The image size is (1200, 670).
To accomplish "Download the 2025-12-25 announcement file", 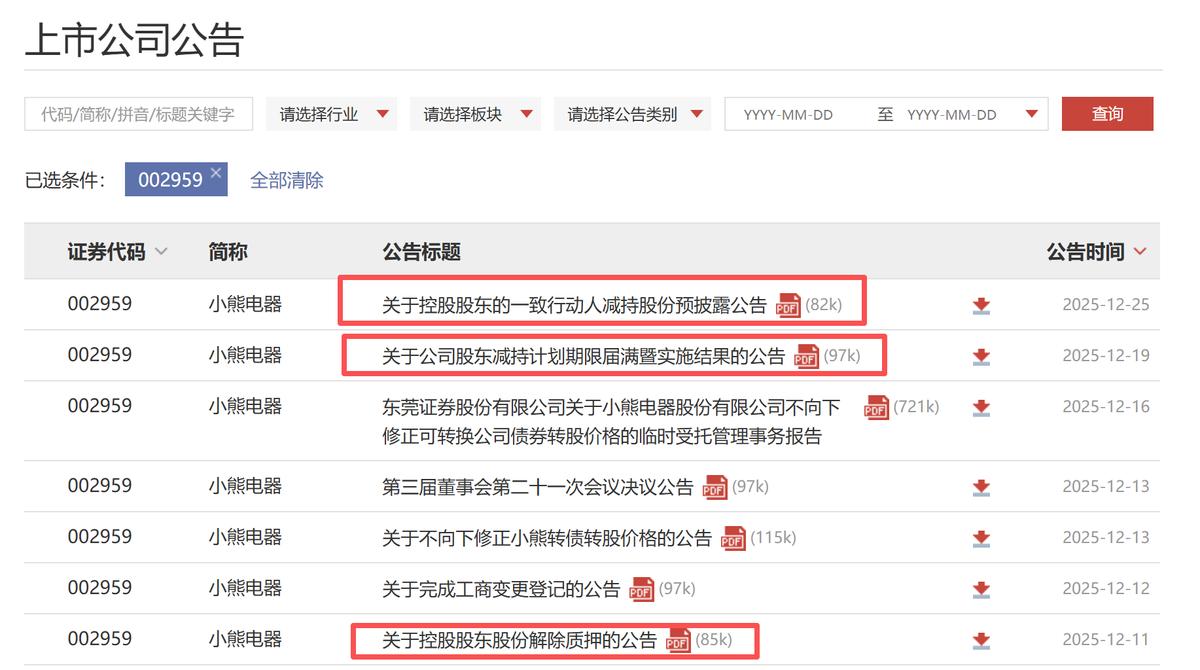I will pyautogui.click(x=981, y=306).
